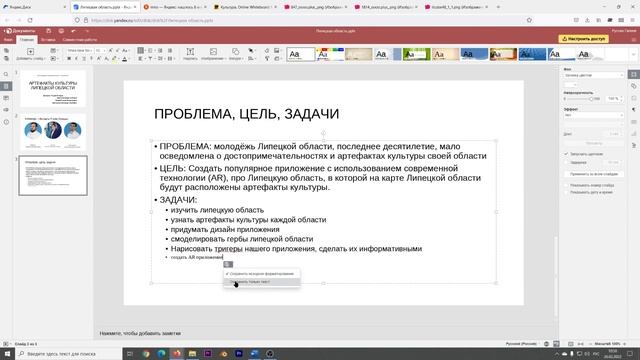Adjust the Непрозрачность opacity slider
The width and height of the screenshot is (640, 360).
pyautogui.click(x=590, y=99)
